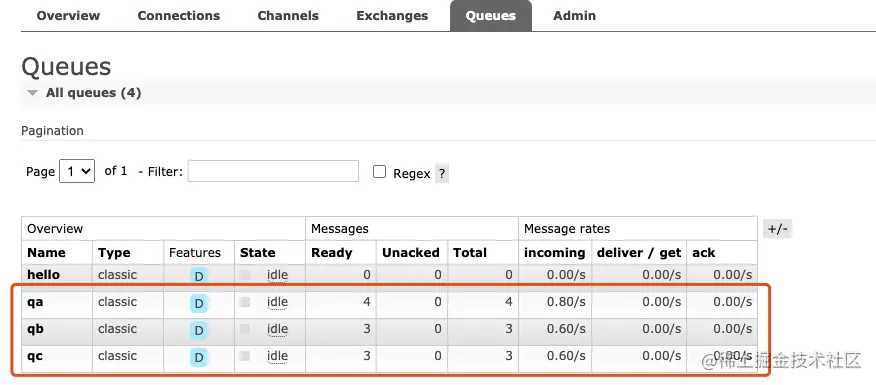The image size is (876, 385).
Task: Collapse the All queues section triangle
Action: (33, 93)
